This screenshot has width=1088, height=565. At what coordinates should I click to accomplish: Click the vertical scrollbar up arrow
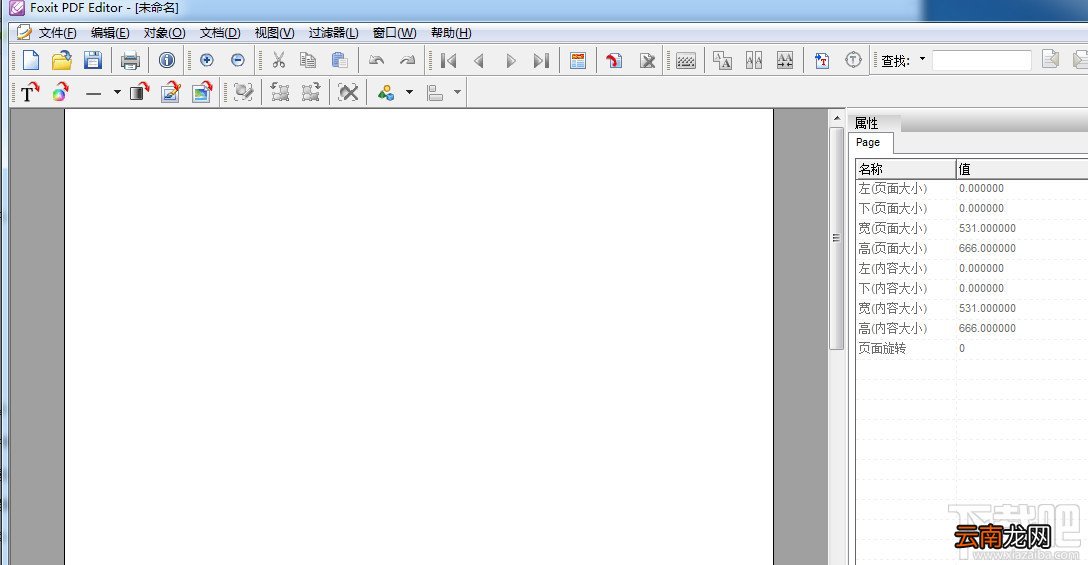836,118
